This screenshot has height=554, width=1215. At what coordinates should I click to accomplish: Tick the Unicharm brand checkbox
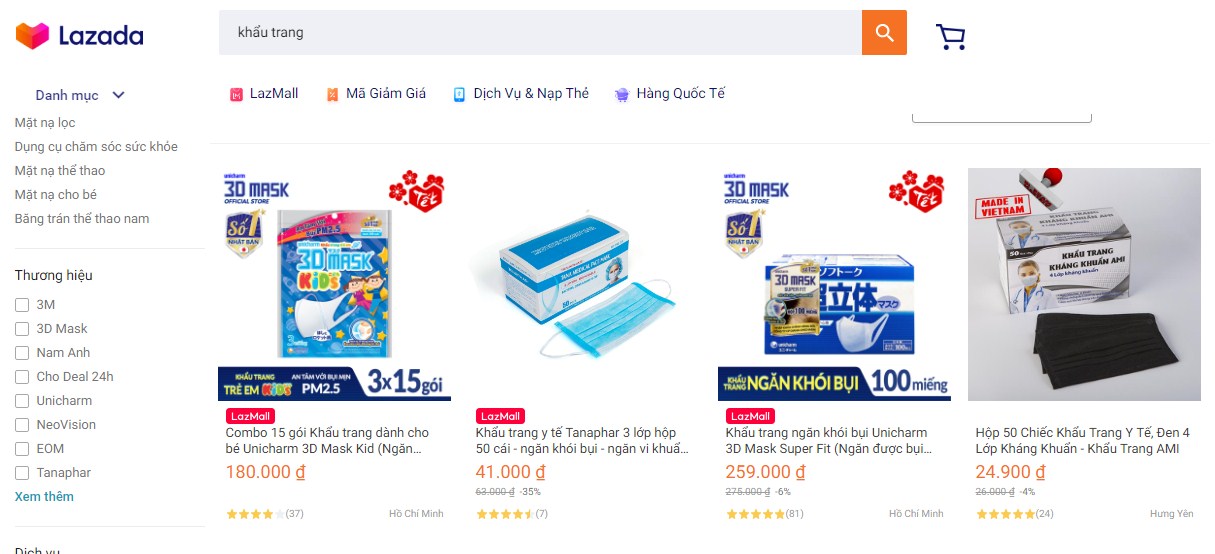tap(22, 400)
